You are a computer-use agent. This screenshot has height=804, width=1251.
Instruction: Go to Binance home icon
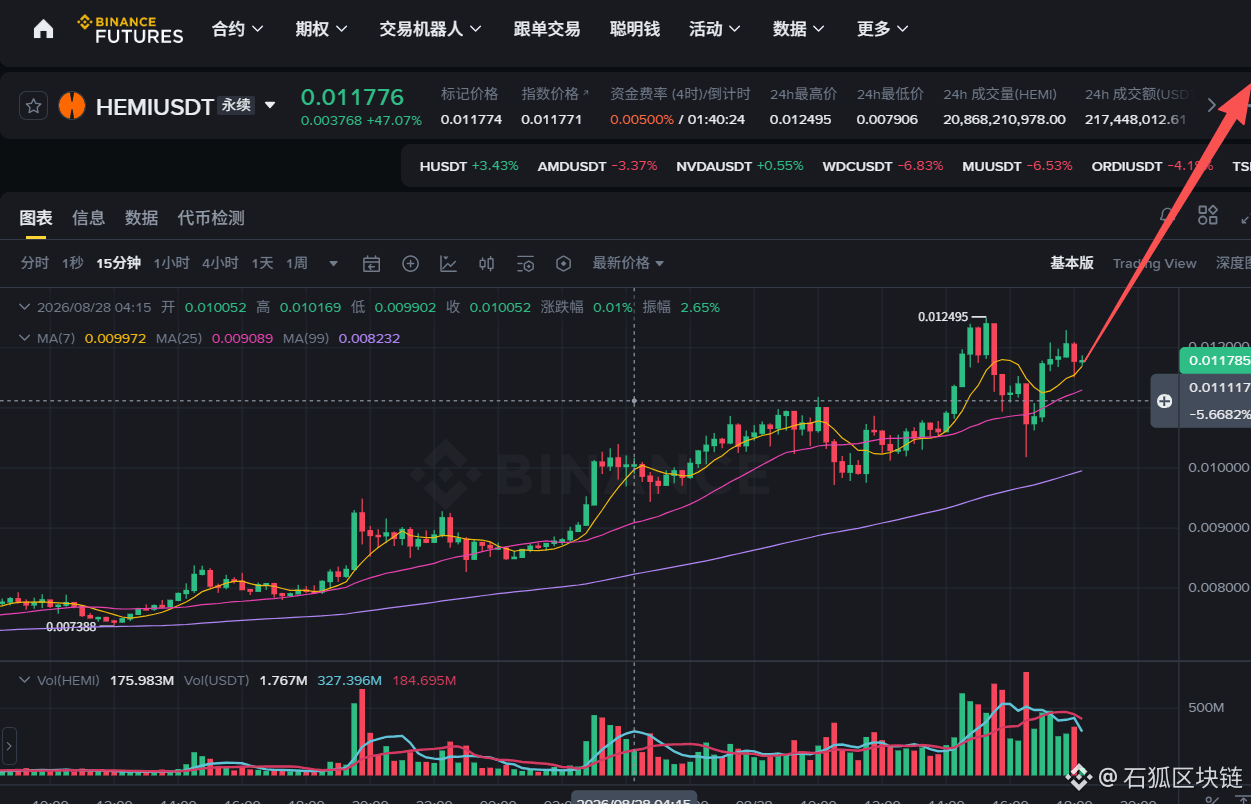coord(43,29)
